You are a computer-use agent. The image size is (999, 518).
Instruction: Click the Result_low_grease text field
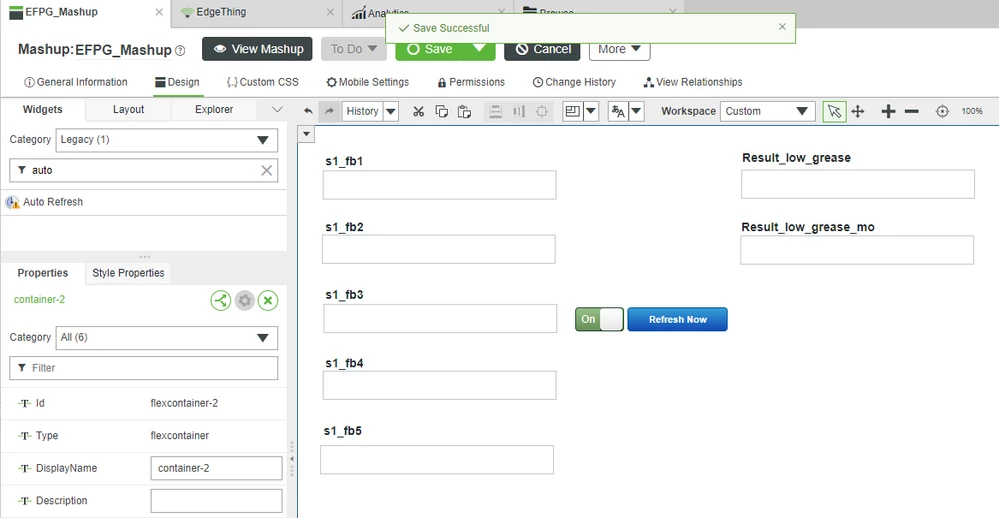(858, 184)
